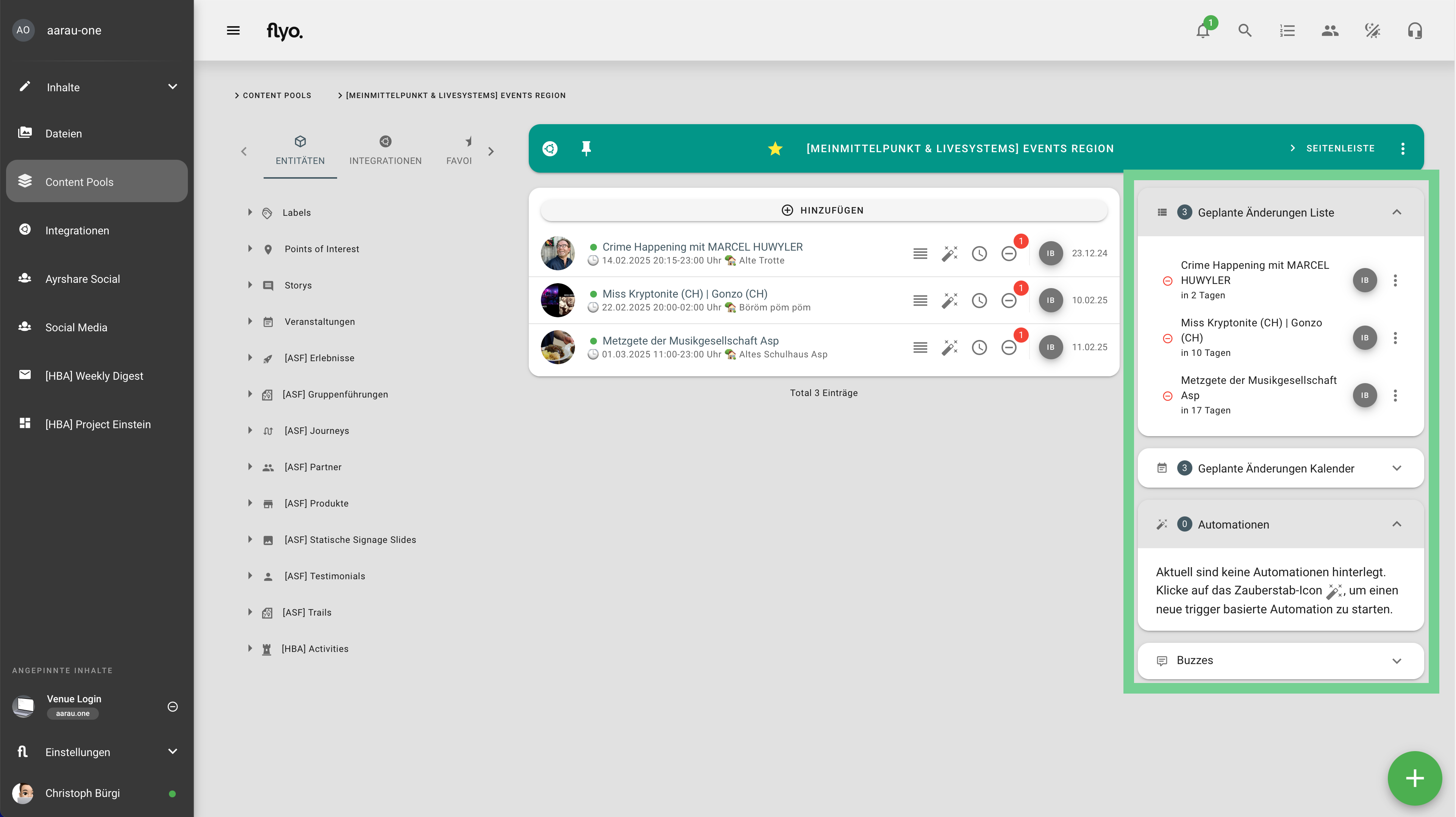This screenshot has width=1456, height=817.
Task: Open the magic wand for Crime Happening
Action: (950, 254)
